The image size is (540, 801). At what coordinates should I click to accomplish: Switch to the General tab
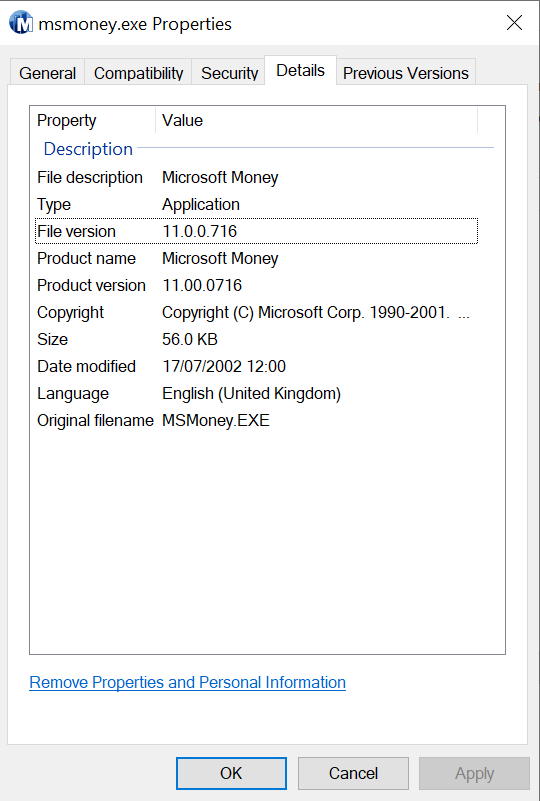tap(48, 73)
